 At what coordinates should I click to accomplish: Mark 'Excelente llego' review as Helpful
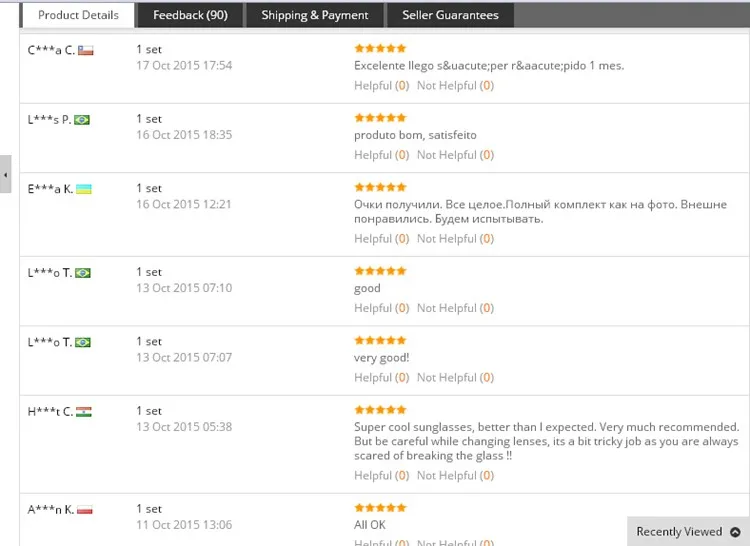tap(381, 86)
